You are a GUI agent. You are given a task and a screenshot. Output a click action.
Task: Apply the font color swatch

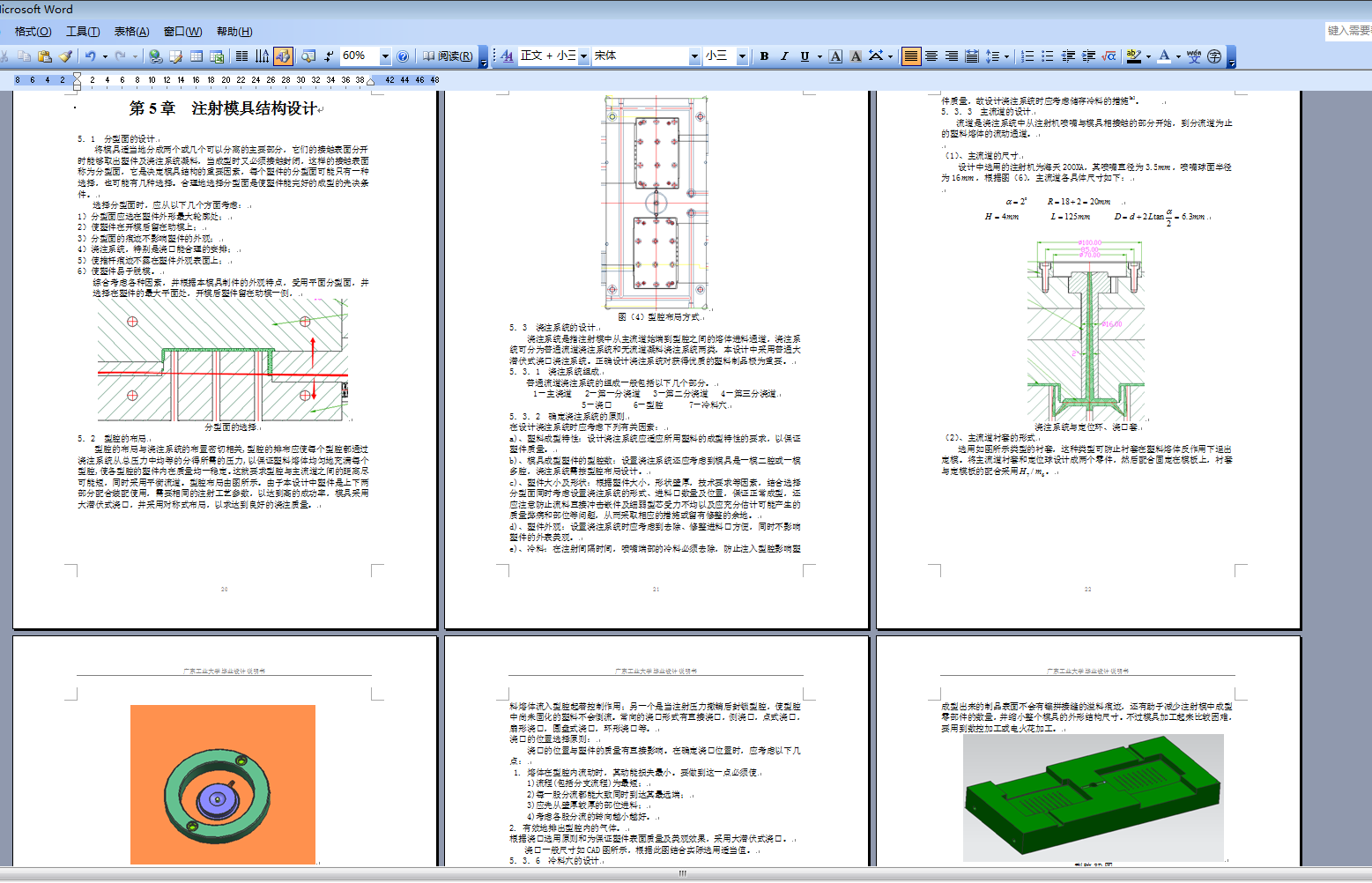[1164, 56]
